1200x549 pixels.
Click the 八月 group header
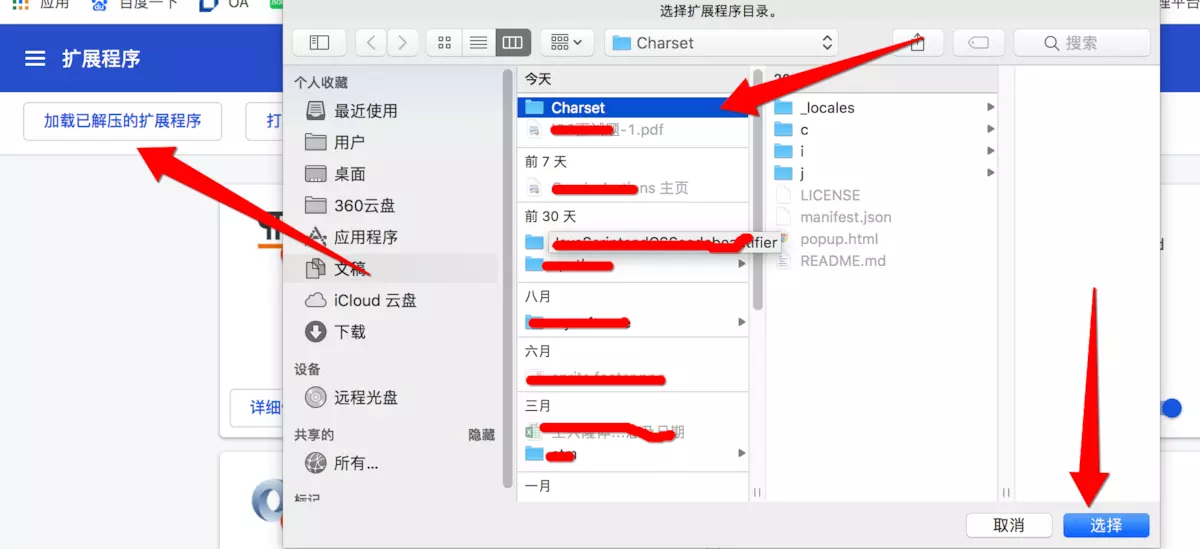pos(538,297)
